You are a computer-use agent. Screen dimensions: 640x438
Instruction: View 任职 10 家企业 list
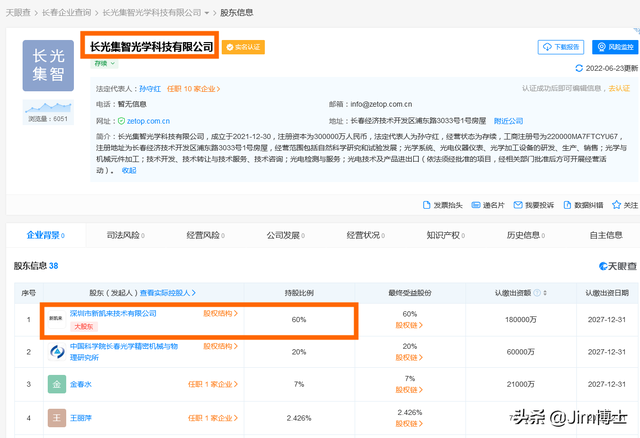tap(193, 89)
